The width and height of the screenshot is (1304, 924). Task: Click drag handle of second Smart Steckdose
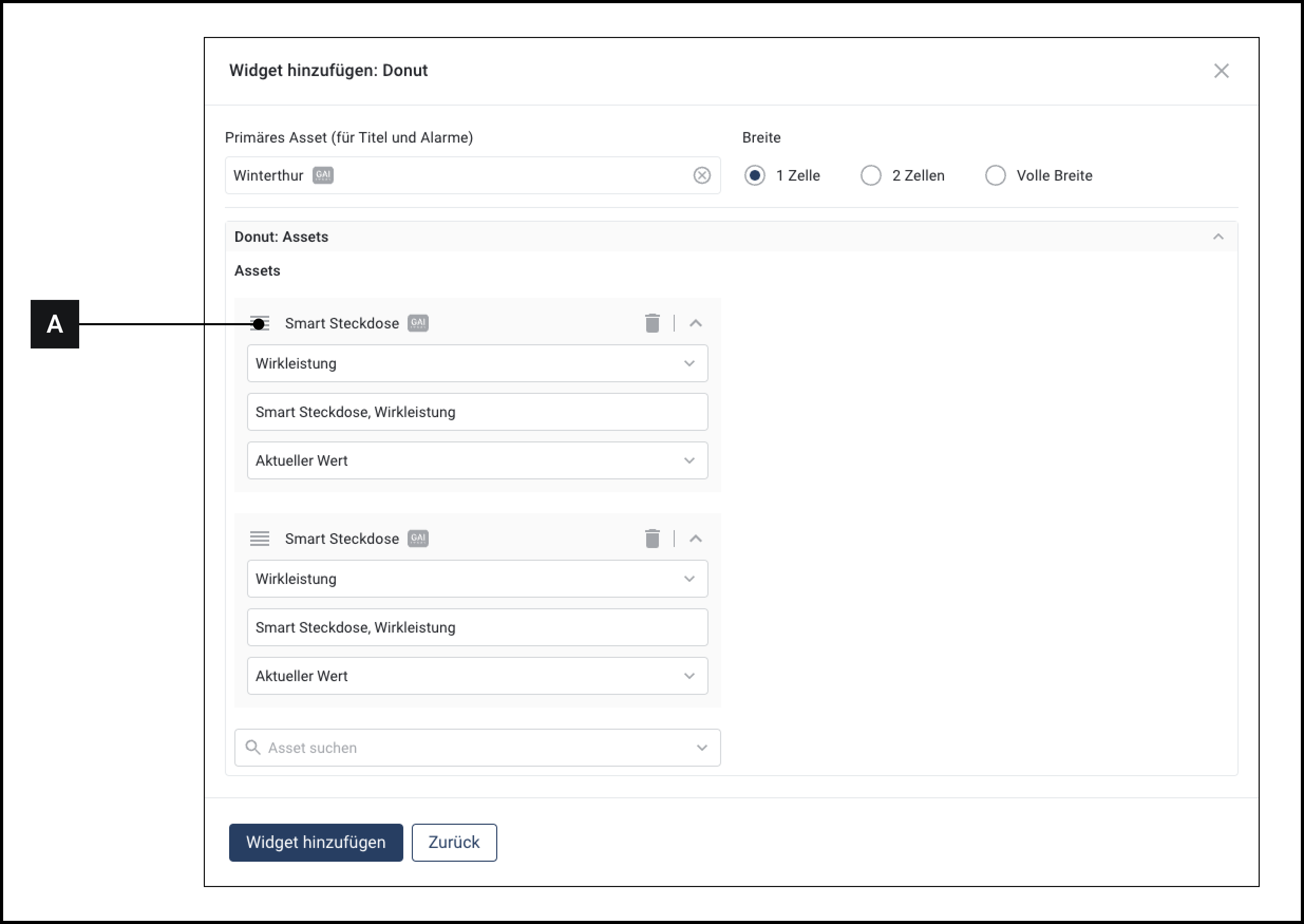pos(259,538)
